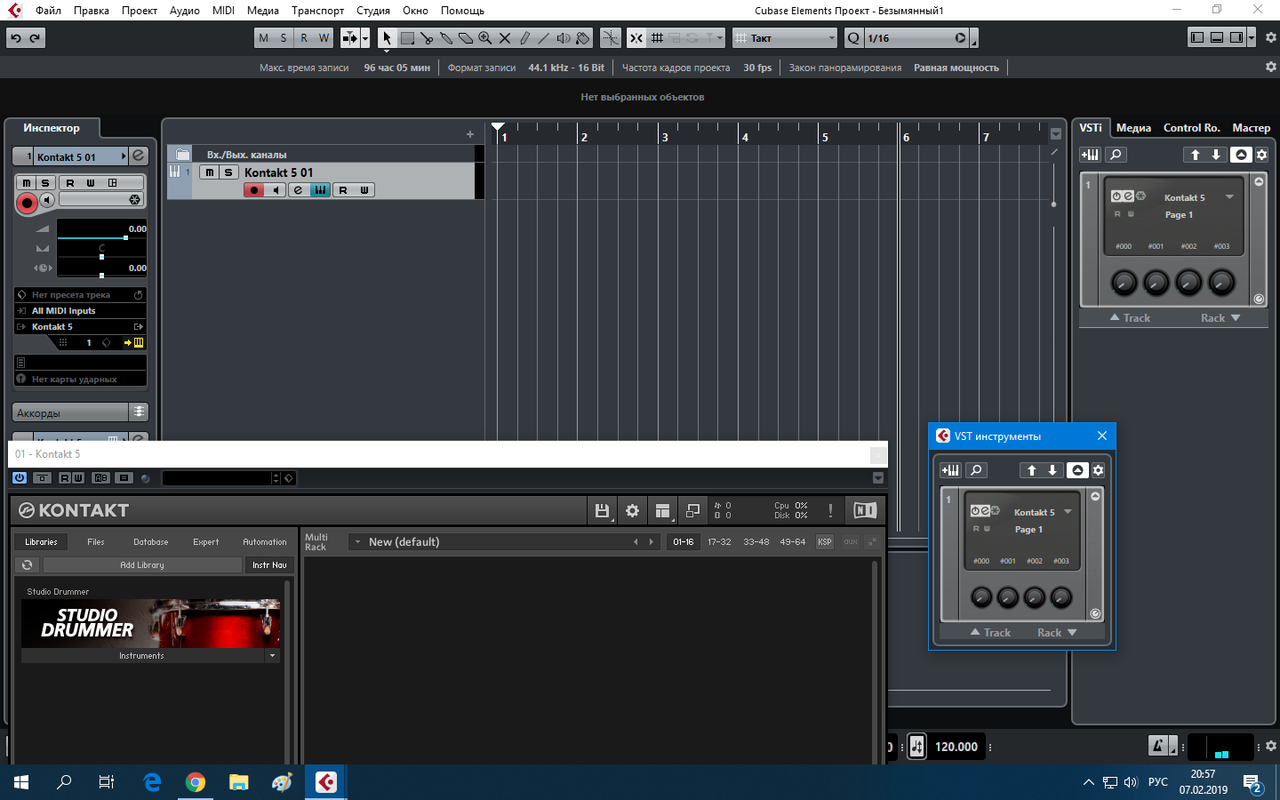Open Find Instruments search in VSTi panel
The image size is (1280, 800).
(x=1115, y=155)
